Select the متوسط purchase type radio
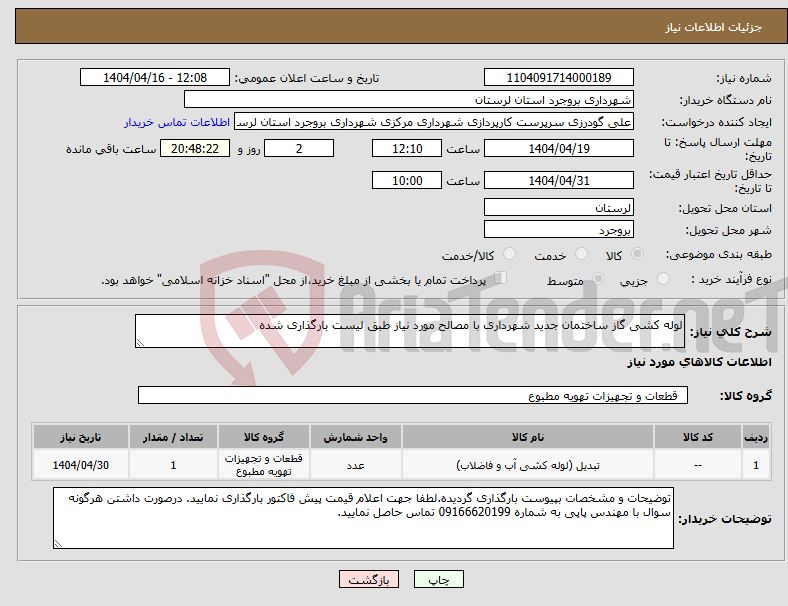The height and width of the screenshot is (606, 788). coord(598,279)
